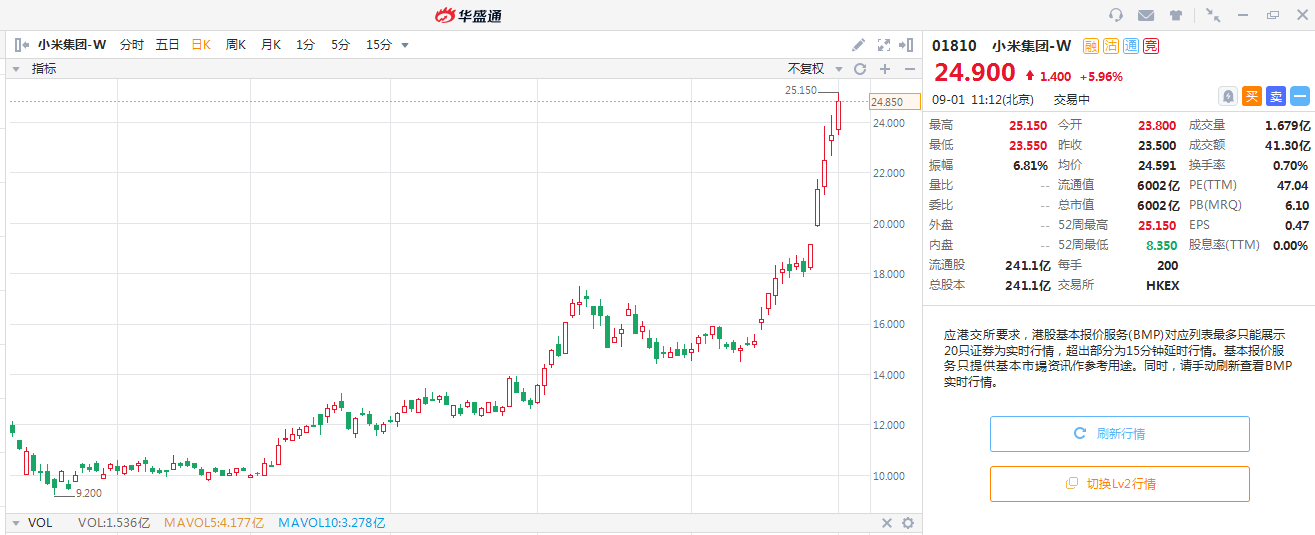Click the 交易所 value HKEX
The width and height of the screenshot is (1315, 535).
click(x=1162, y=285)
